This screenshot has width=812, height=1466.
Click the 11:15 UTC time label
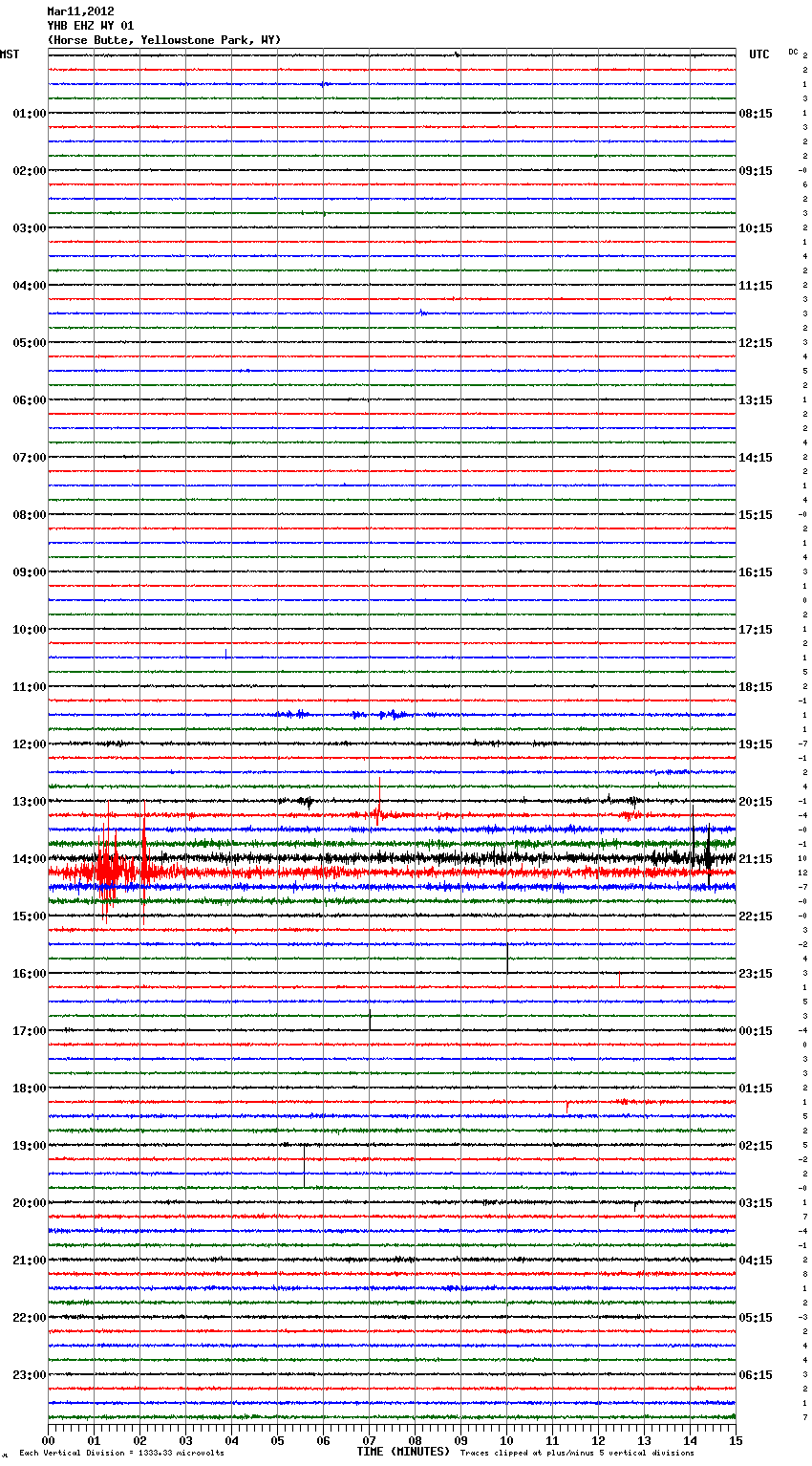click(756, 286)
